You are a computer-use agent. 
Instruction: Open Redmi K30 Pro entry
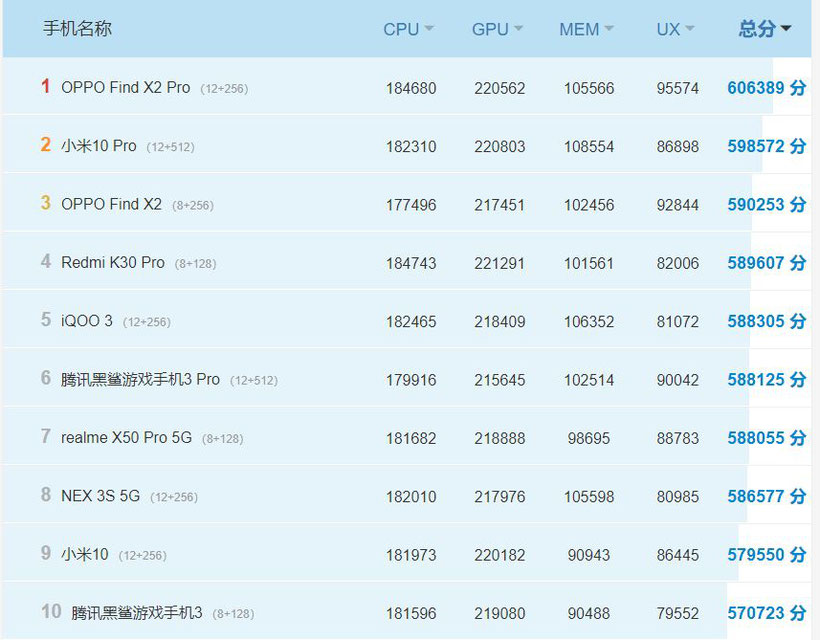pyautogui.click(x=113, y=262)
